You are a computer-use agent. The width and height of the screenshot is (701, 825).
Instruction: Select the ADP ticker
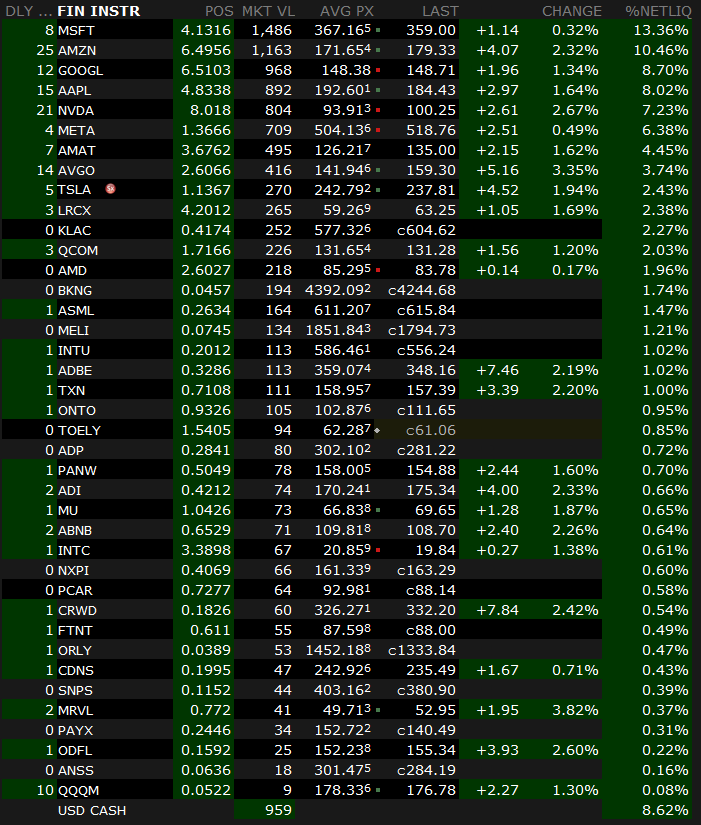(71, 450)
